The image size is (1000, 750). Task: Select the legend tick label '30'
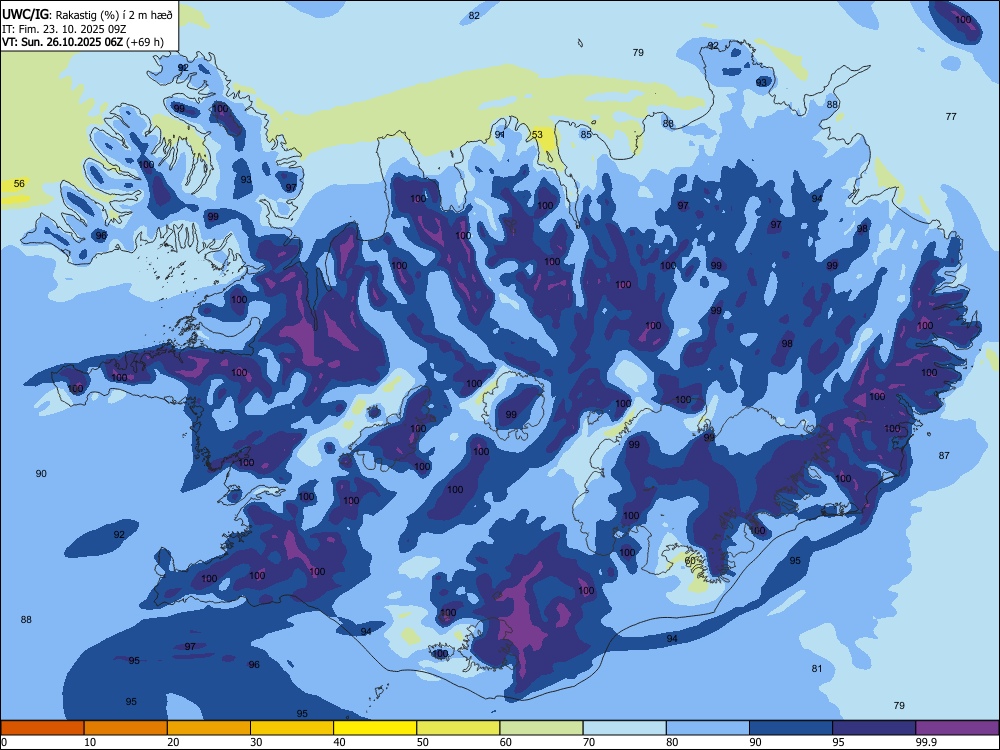point(256,742)
